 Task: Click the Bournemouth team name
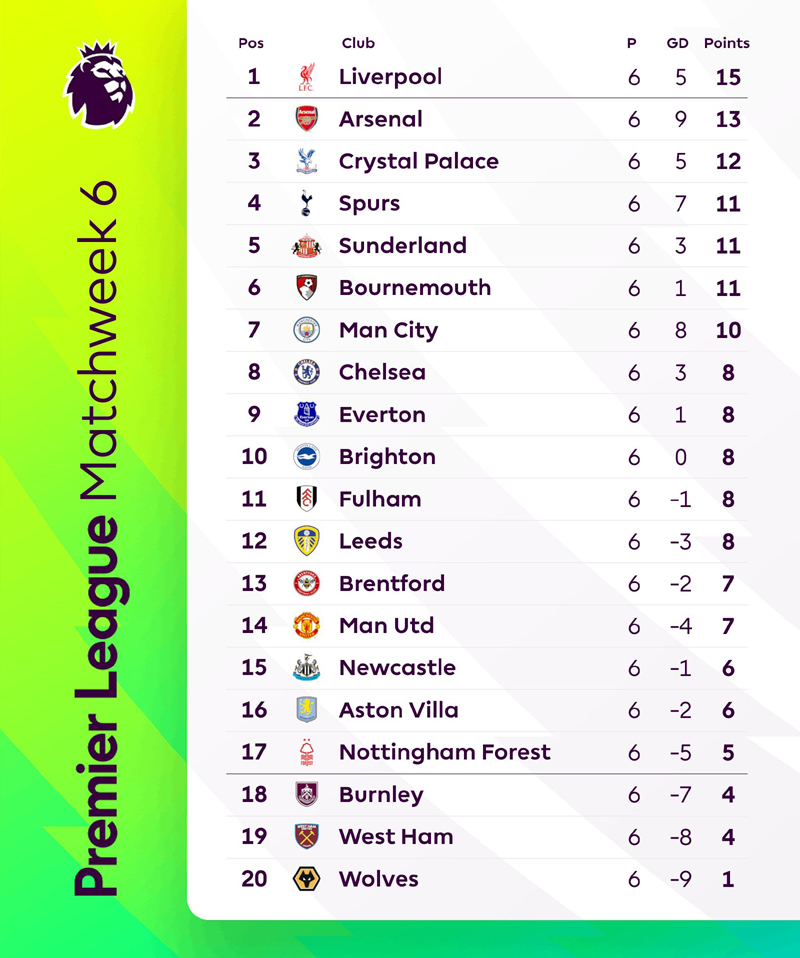pos(415,288)
